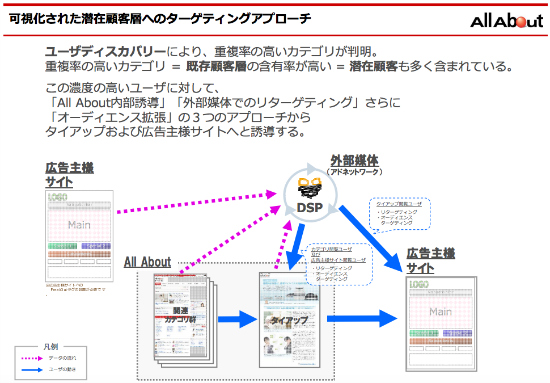Click the All About logo
This screenshot has height=383, width=550.
point(506,21)
